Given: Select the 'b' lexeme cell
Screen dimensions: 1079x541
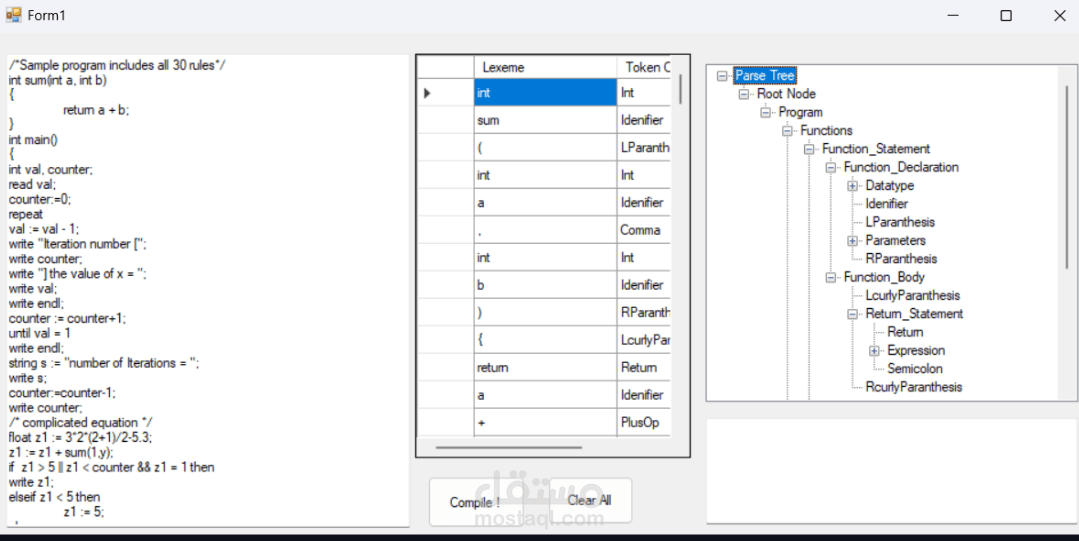Looking at the screenshot, I should [546, 285].
